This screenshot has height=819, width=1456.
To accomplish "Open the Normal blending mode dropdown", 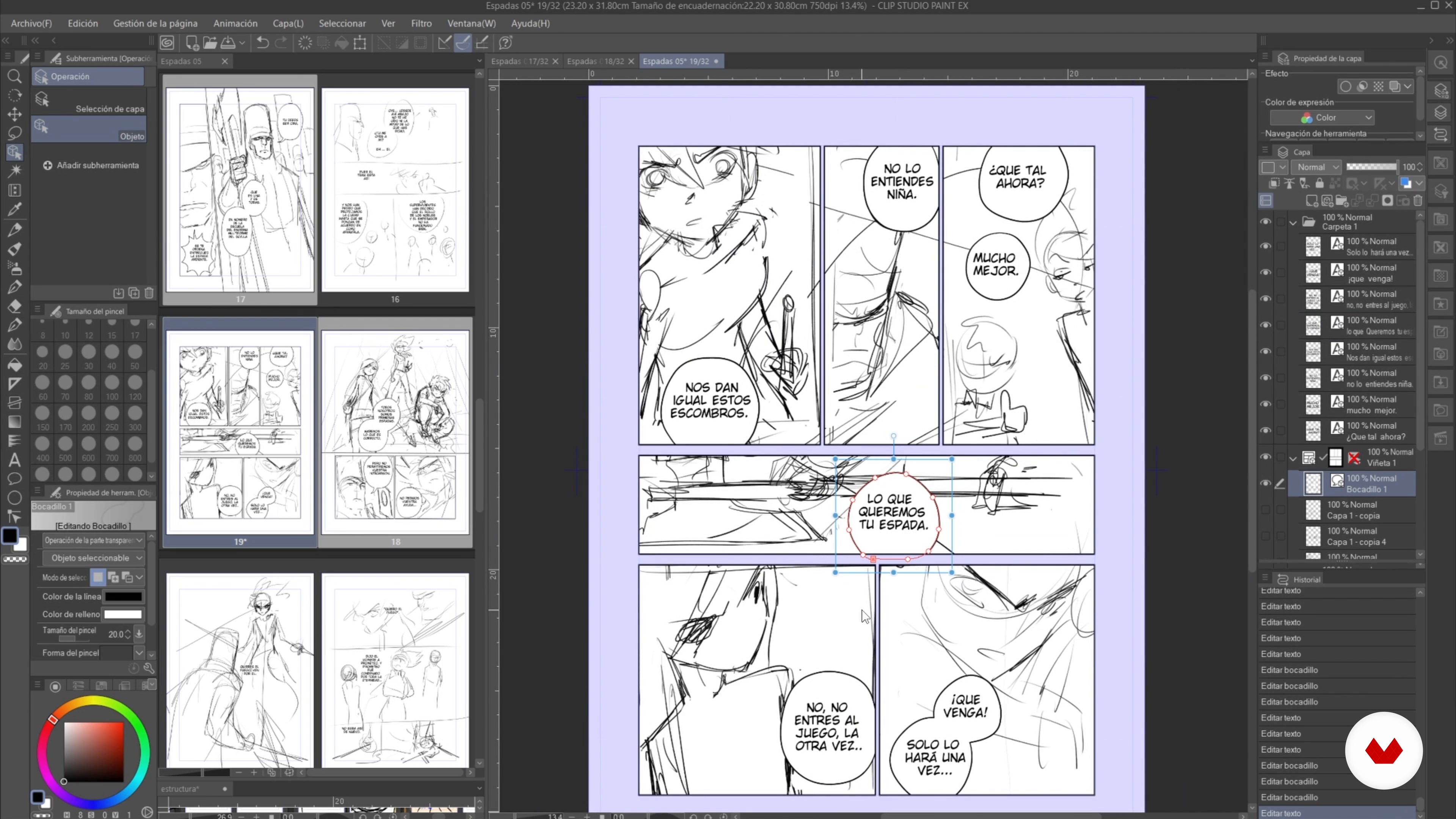I will [1317, 167].
